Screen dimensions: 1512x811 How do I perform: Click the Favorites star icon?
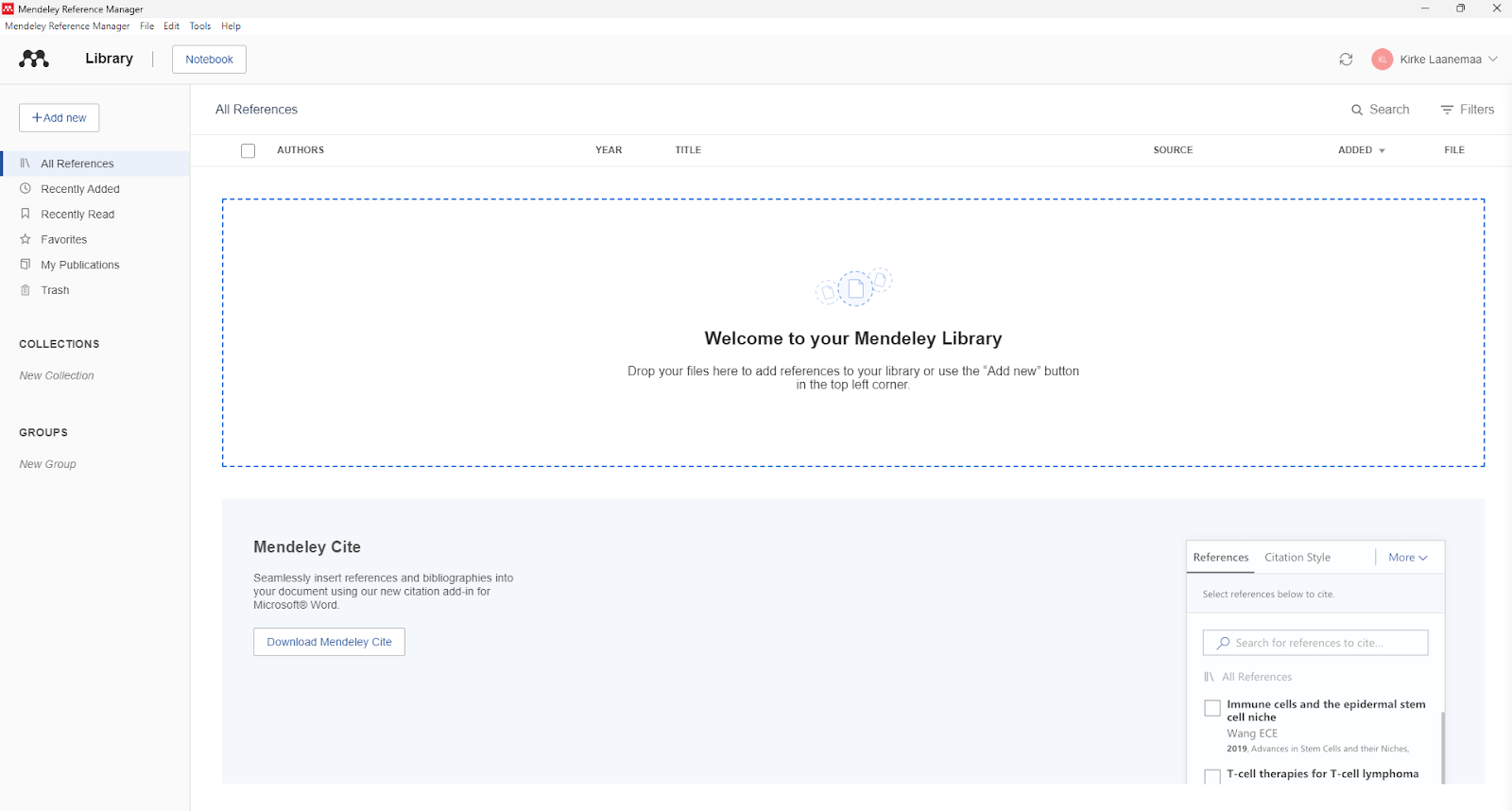click(x=26, y=239)
